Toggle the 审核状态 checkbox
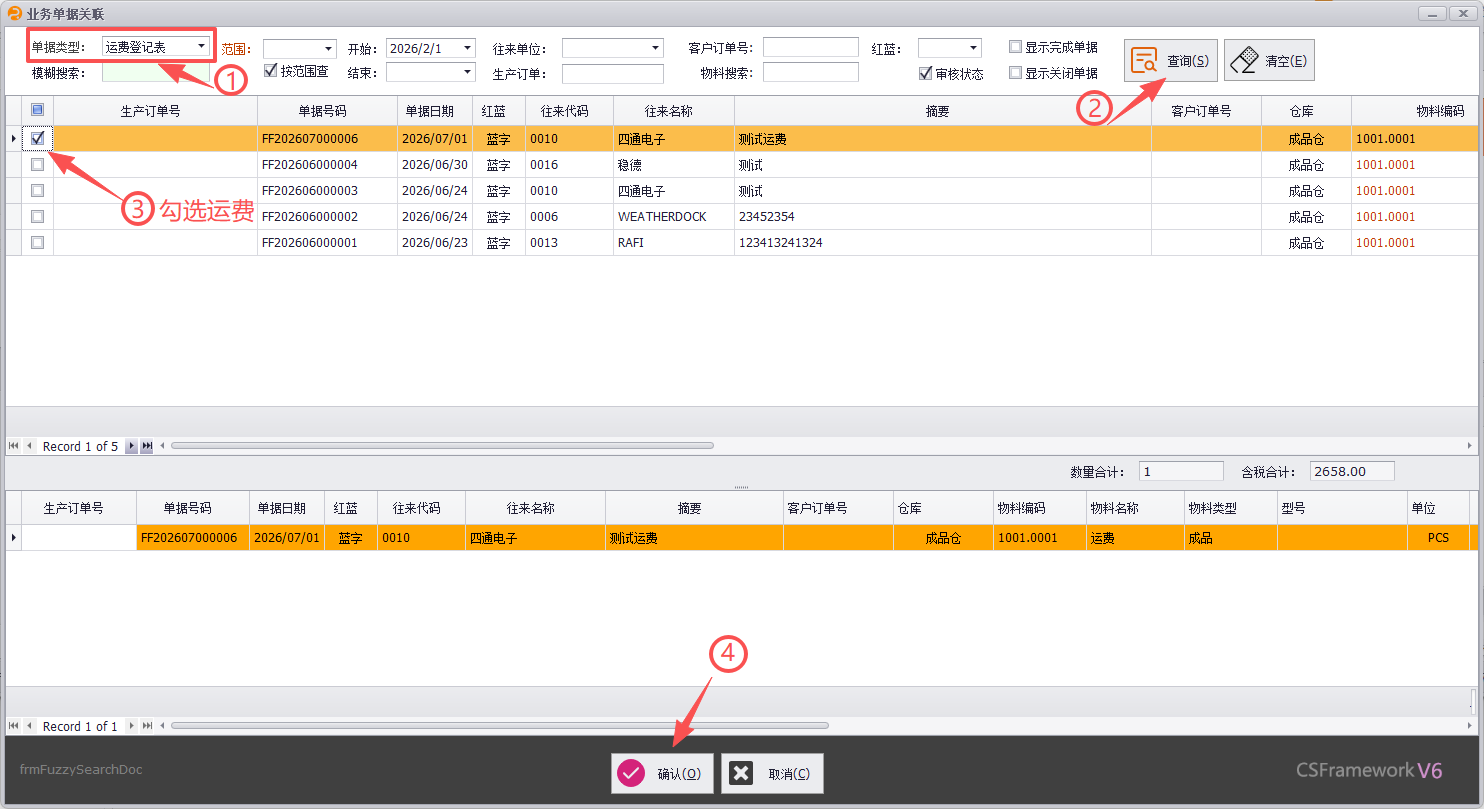The image size is (1484, 809). (925, 73)
